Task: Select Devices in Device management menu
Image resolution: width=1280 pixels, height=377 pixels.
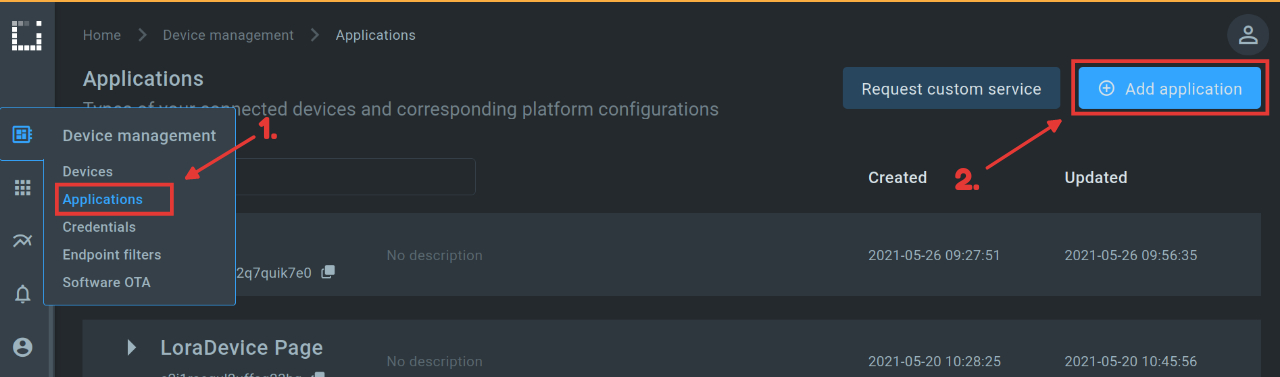Action: 88,172
